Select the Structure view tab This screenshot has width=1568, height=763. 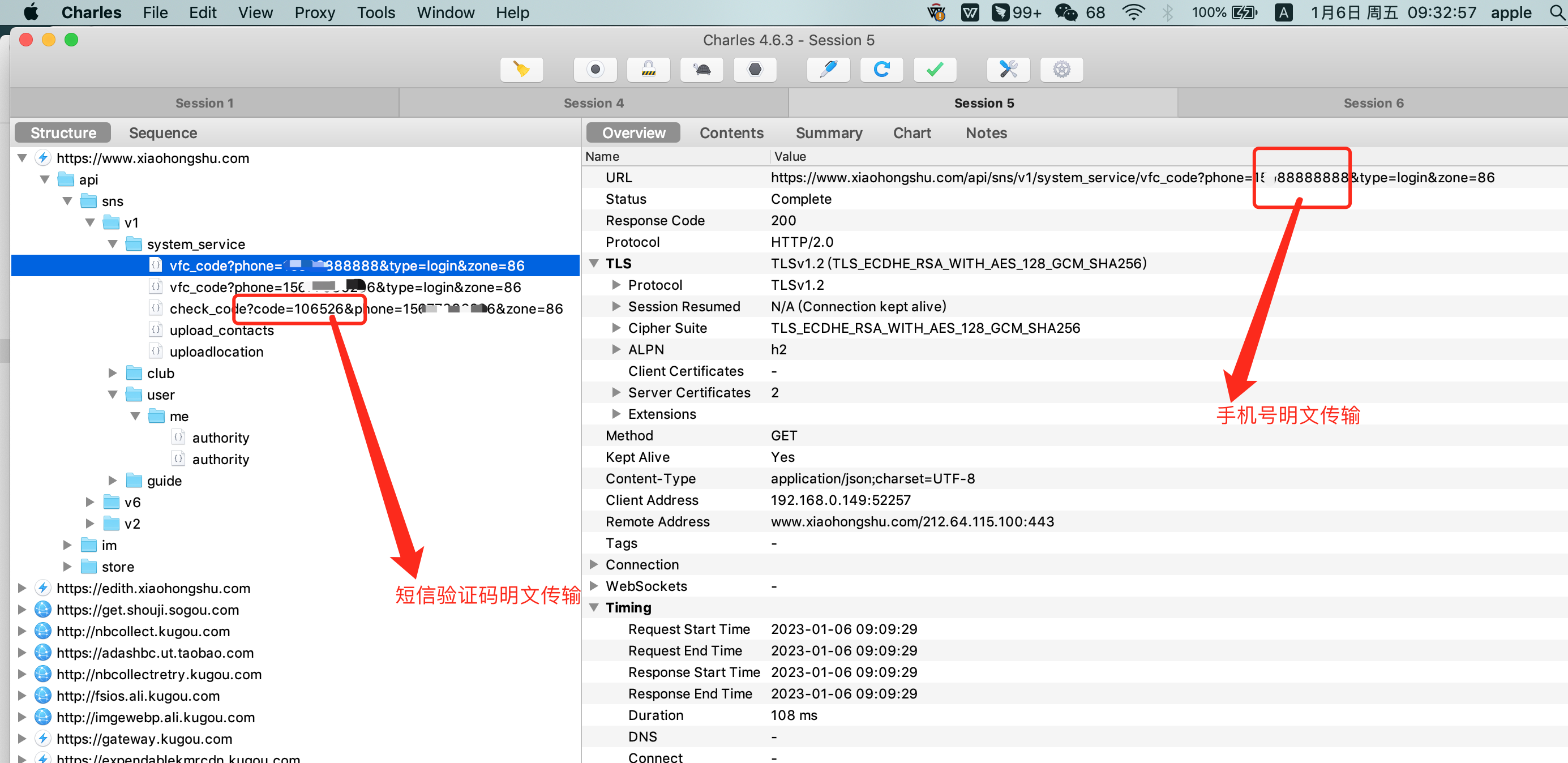point(63,132)
